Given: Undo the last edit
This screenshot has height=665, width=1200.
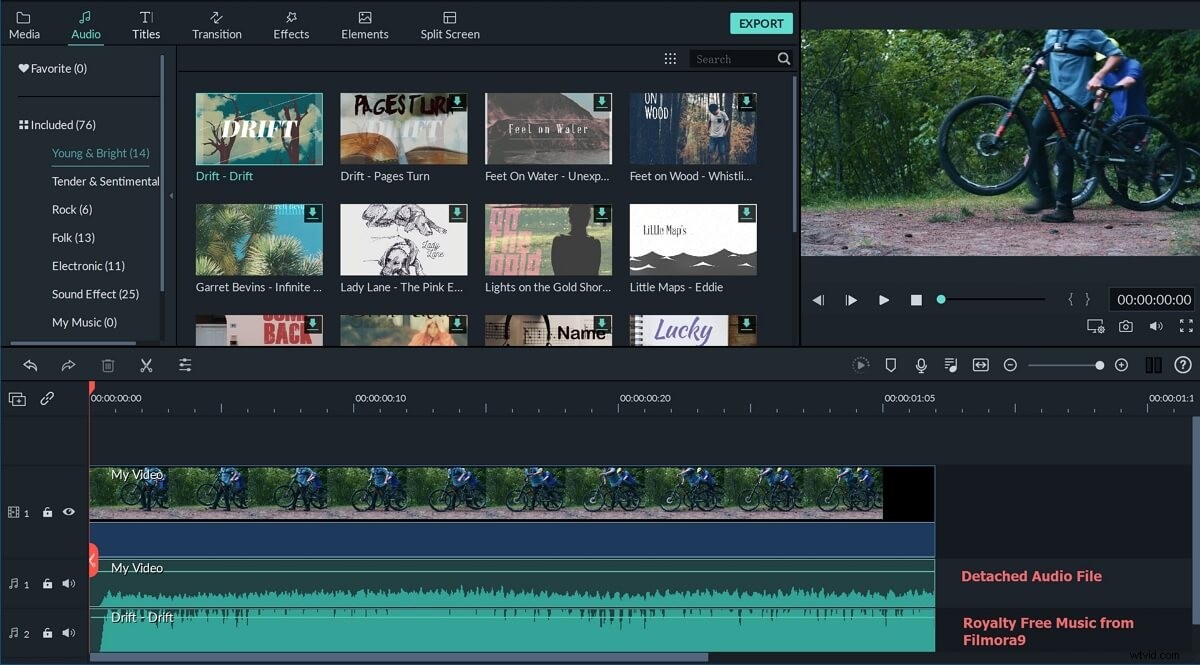Looking at the screenshot, I should [x=30, y=365].
